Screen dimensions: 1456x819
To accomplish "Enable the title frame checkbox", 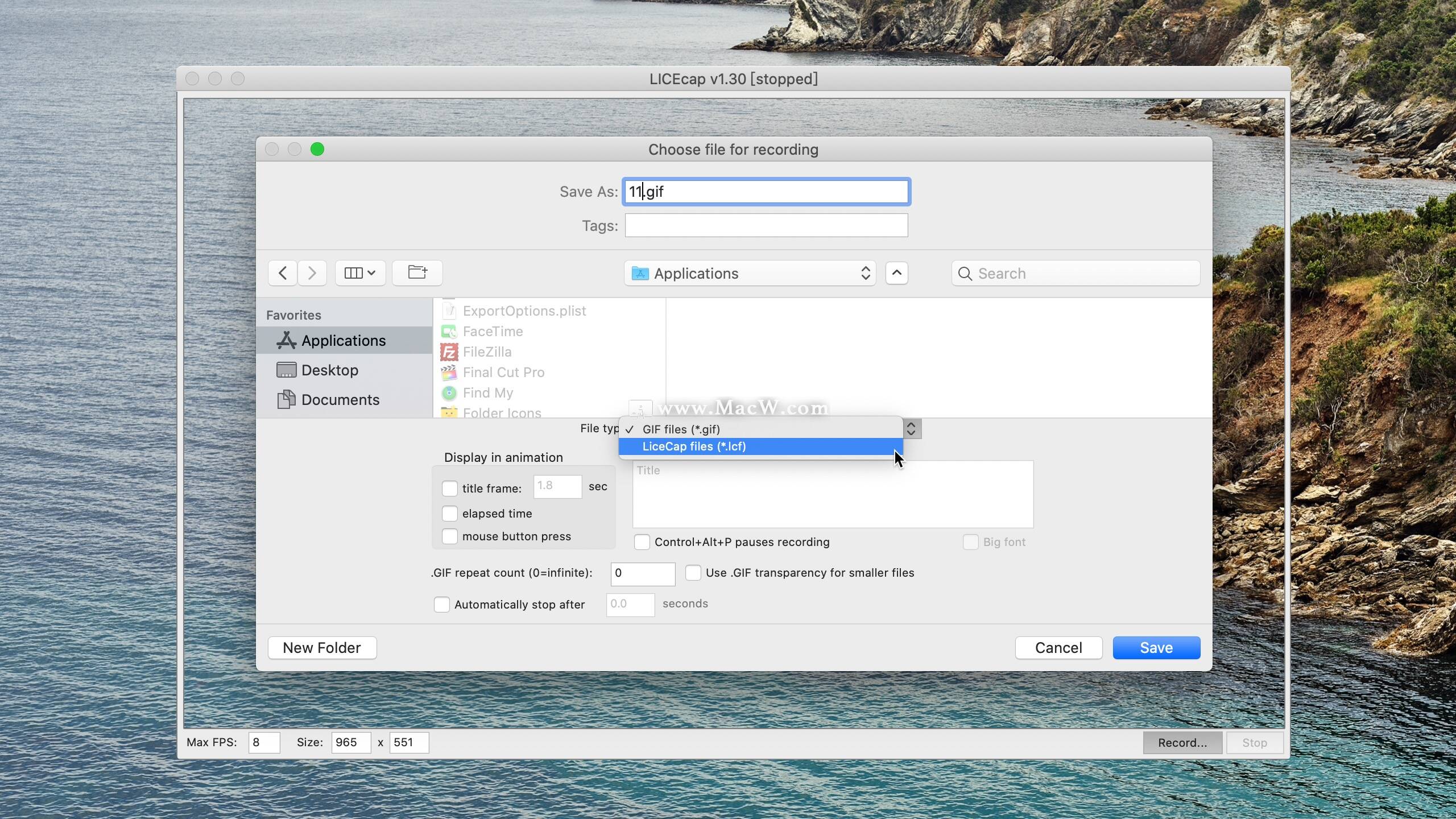I will (449, 488).
